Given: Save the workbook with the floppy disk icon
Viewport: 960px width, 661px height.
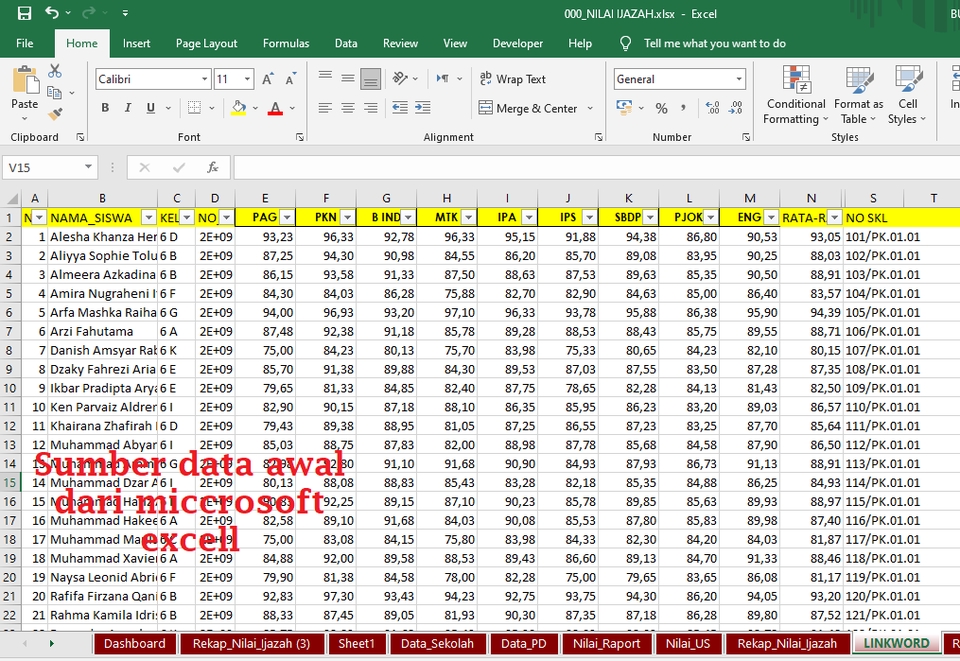Looking at the screenshot, I should coord(24,13).
